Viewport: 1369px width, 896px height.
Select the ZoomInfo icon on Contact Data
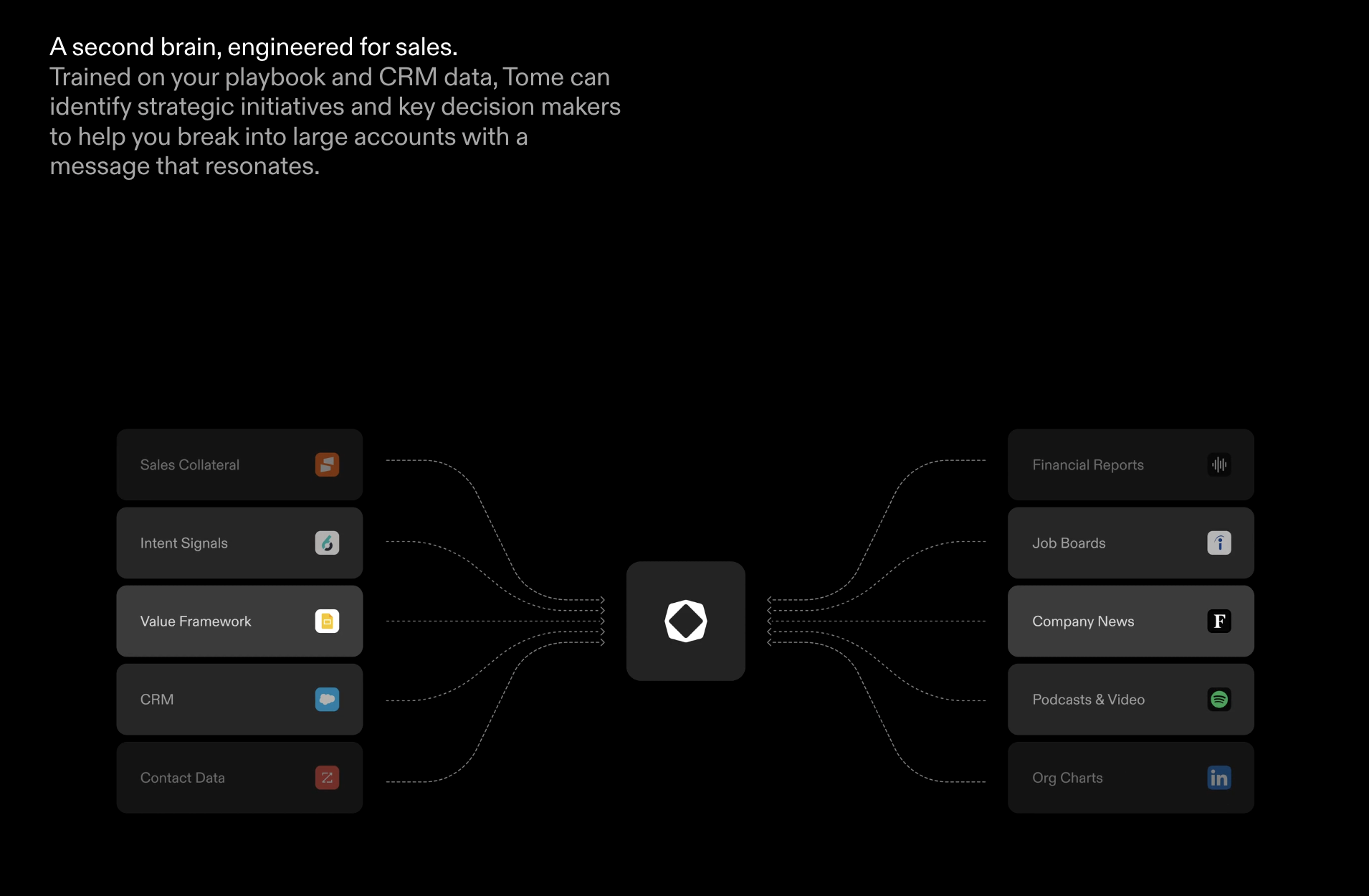click(x=327, y=778)
